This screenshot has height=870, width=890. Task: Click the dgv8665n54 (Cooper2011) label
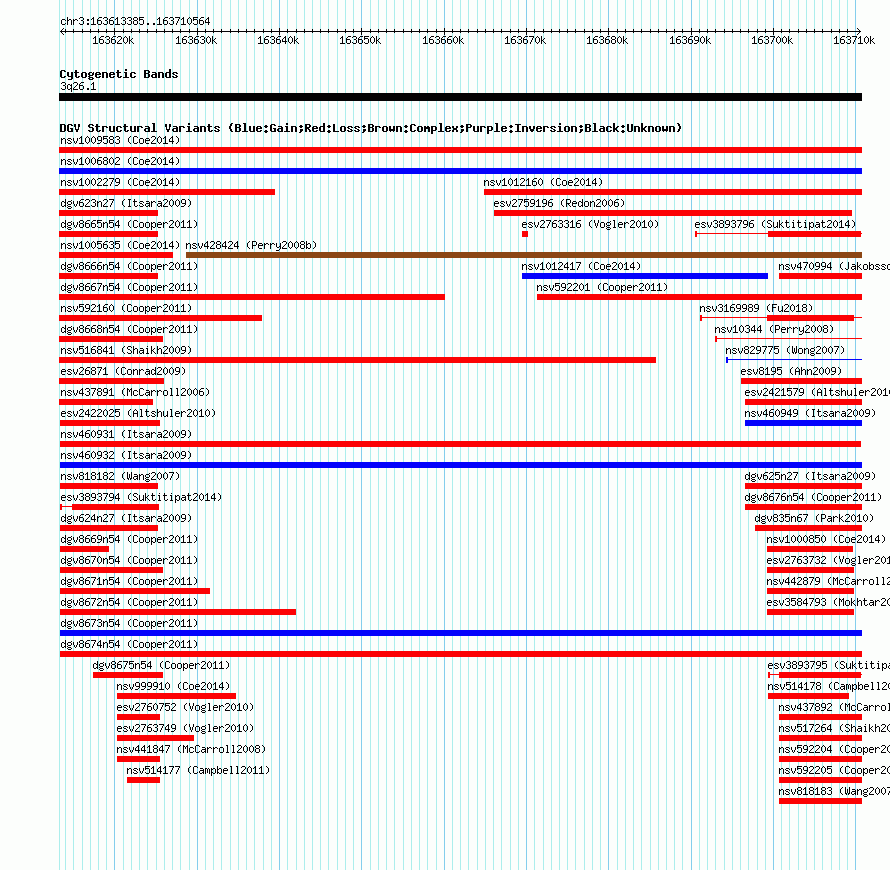pos(129,224)
